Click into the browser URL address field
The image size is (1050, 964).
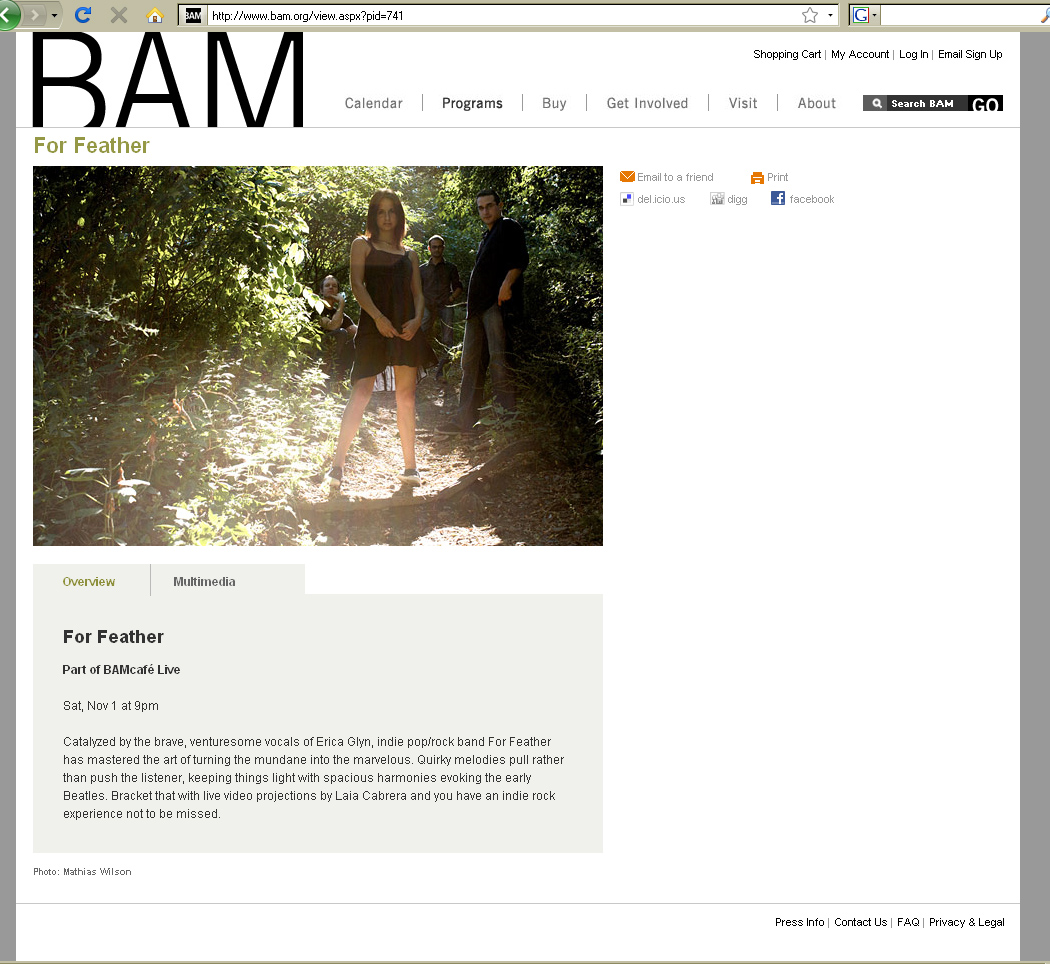pyautogui.click(x=502, y=15)
